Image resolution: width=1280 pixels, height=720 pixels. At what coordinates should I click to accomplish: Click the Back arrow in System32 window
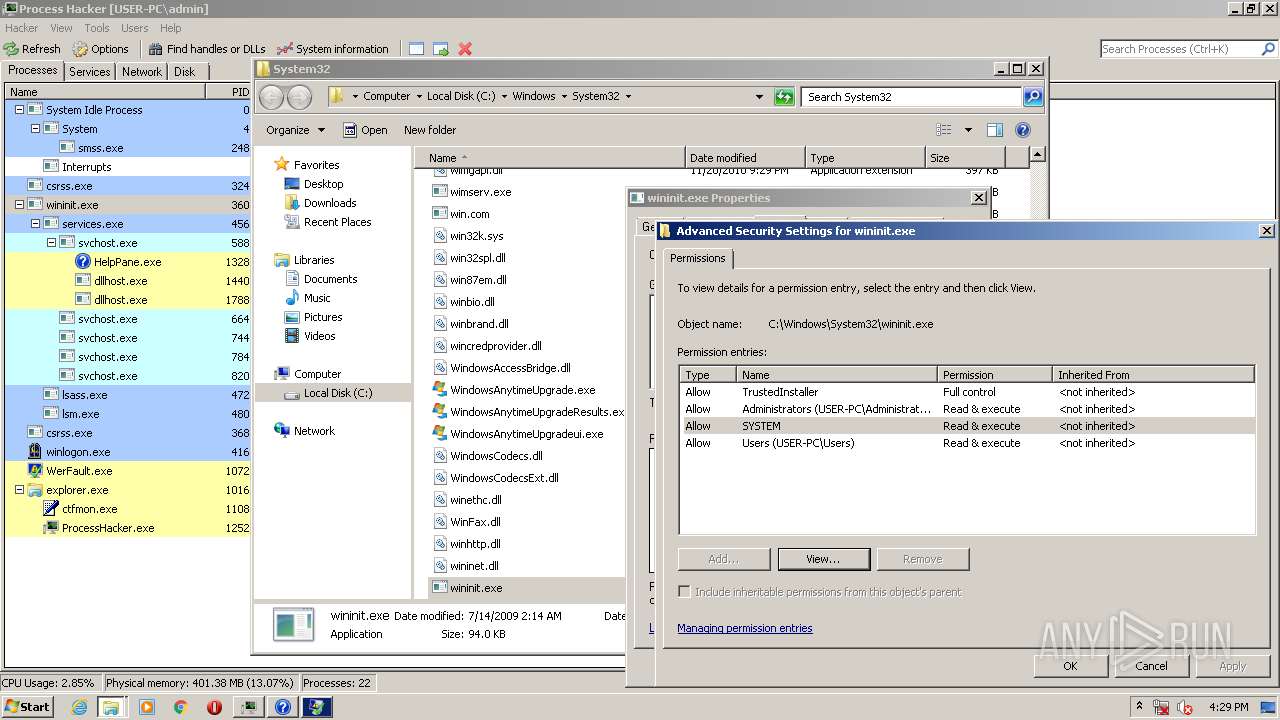click(x=271, y=97)
